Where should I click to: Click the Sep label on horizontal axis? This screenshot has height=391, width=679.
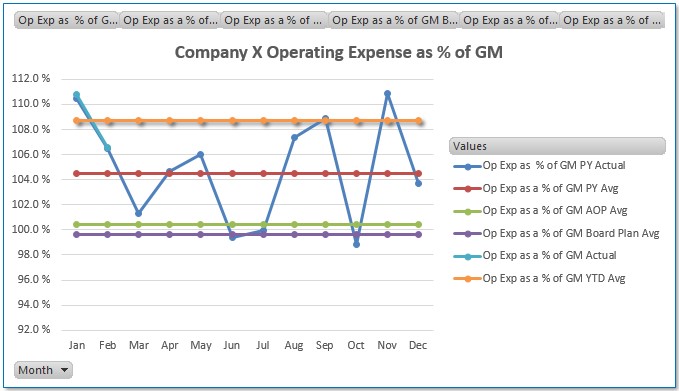(x=325, y=346)
